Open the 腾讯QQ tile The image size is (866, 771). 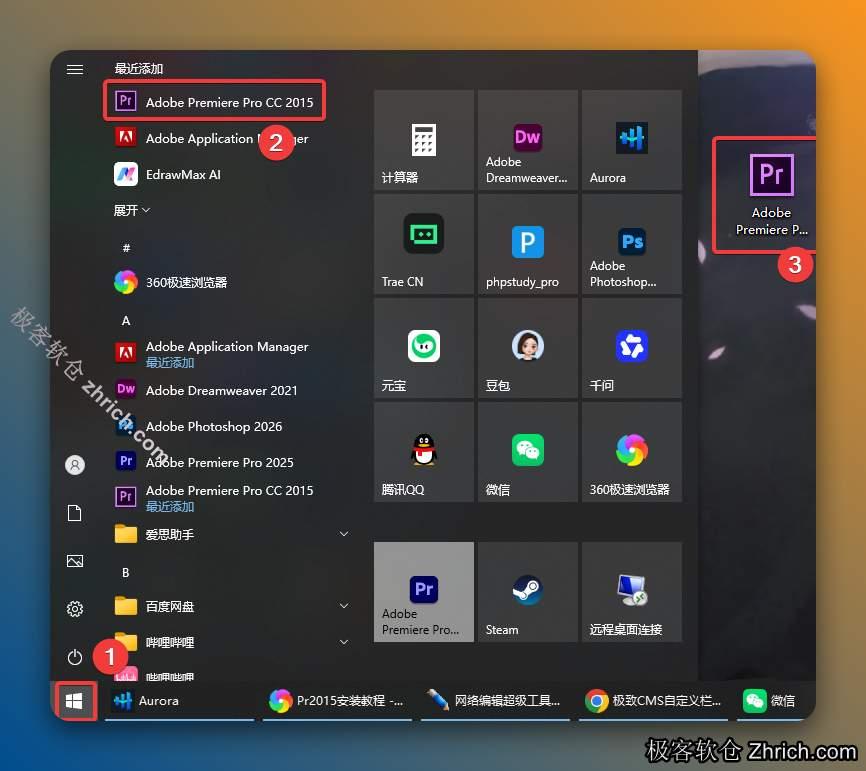(x=424, y=452)
